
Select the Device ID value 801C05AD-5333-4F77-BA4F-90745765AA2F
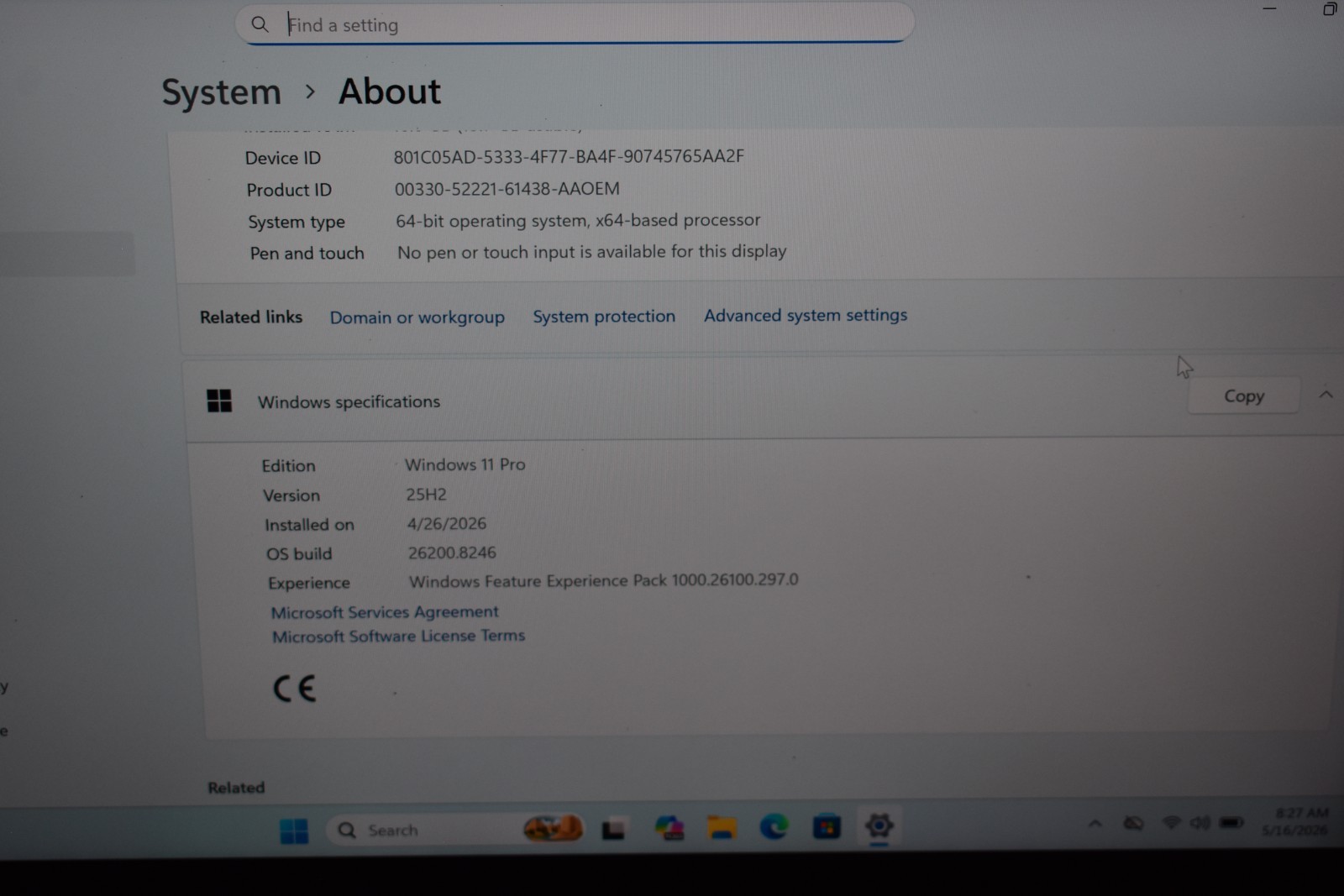569,156
